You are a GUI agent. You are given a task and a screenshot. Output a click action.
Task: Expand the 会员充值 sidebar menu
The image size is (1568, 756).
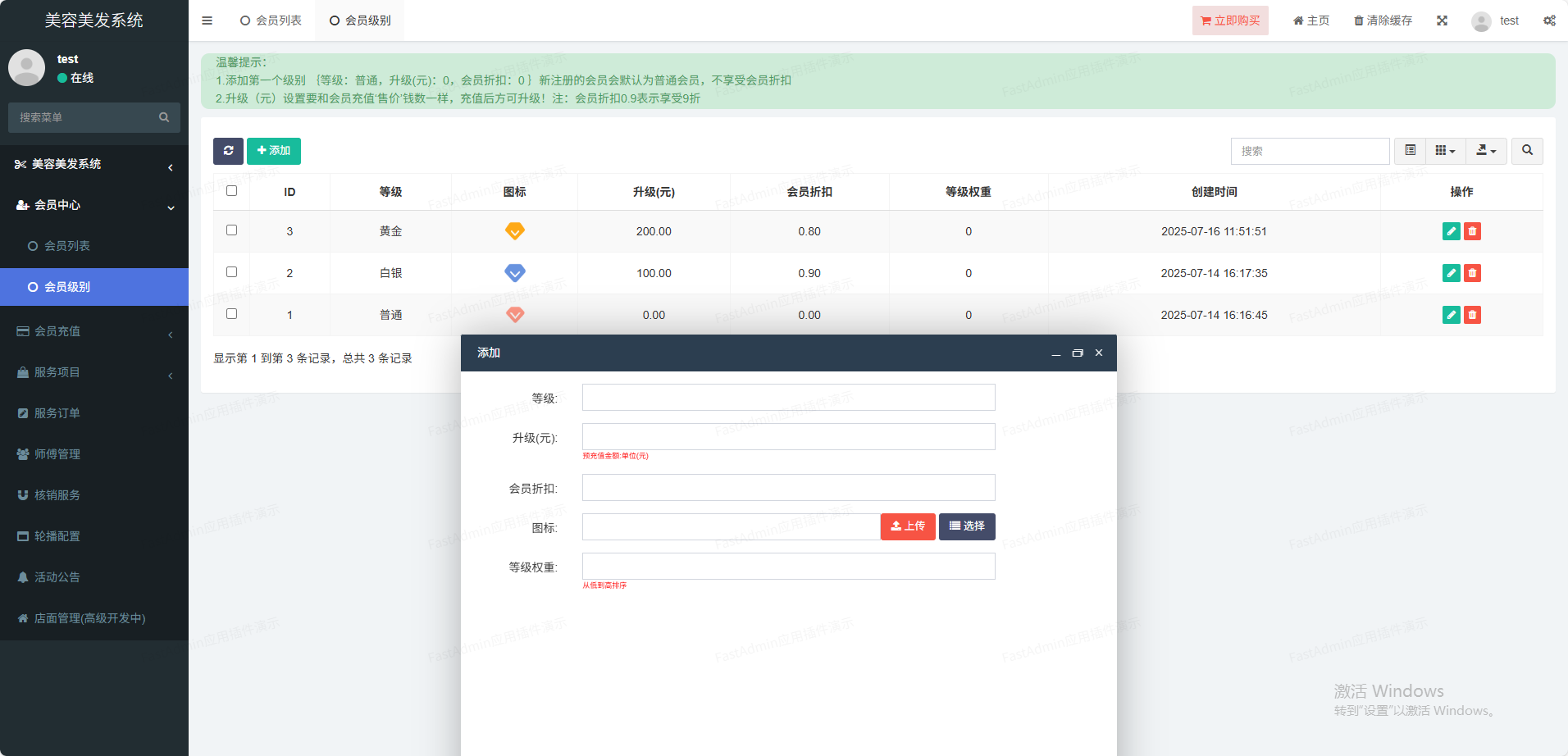tap(94, 331)
